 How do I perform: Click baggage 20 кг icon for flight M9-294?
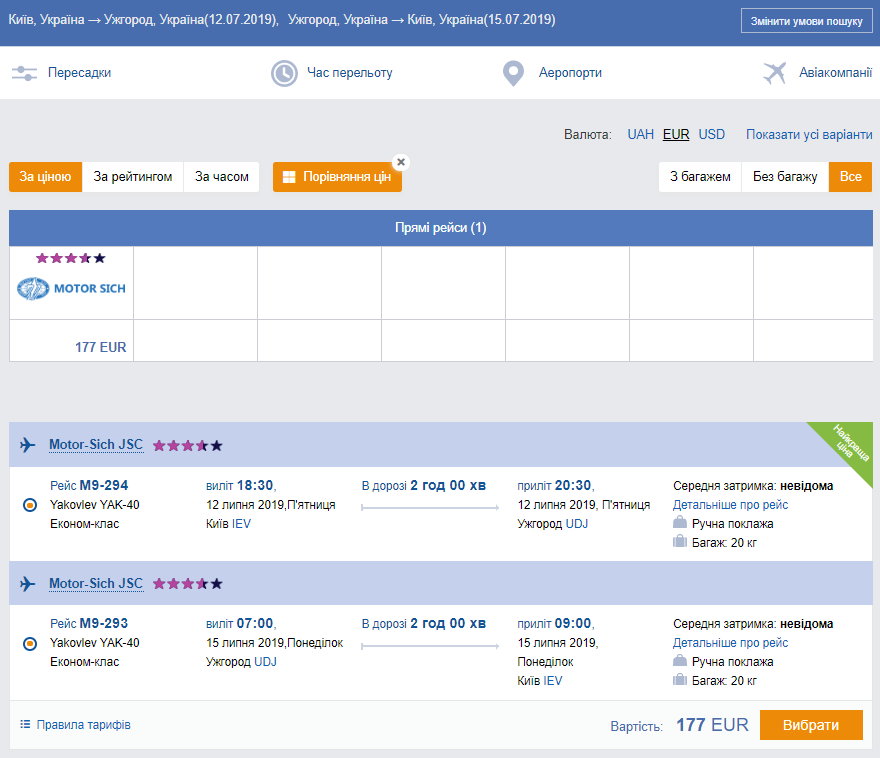point(680,541)
